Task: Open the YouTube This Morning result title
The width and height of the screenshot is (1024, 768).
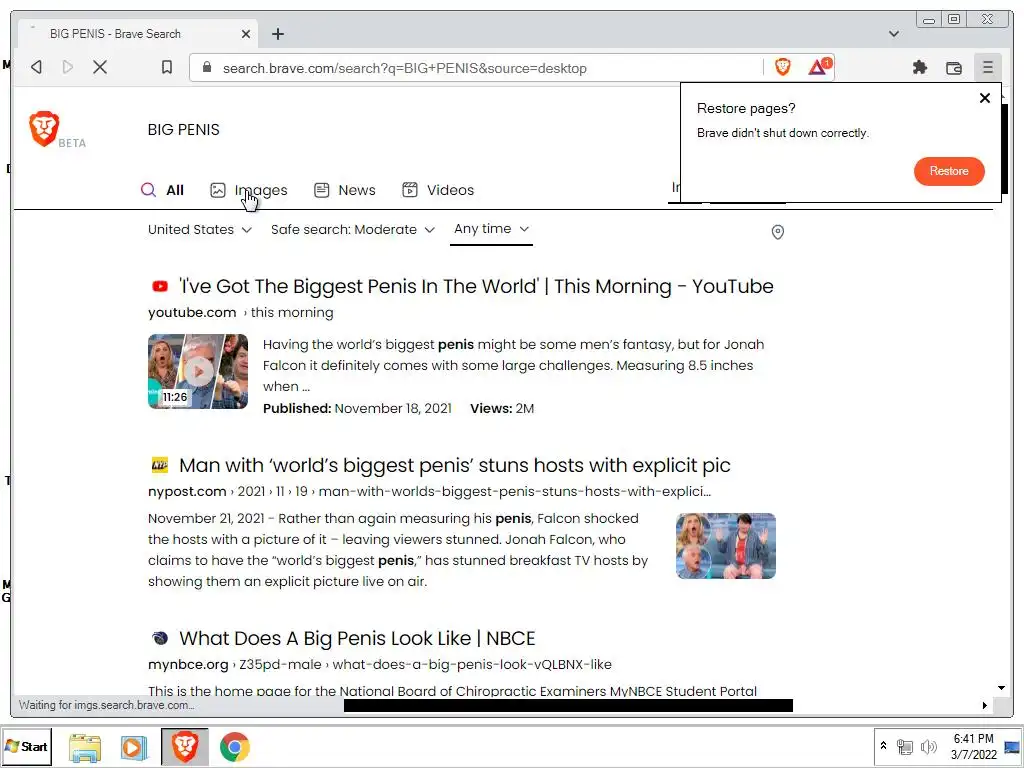Action: pos(476,287)
